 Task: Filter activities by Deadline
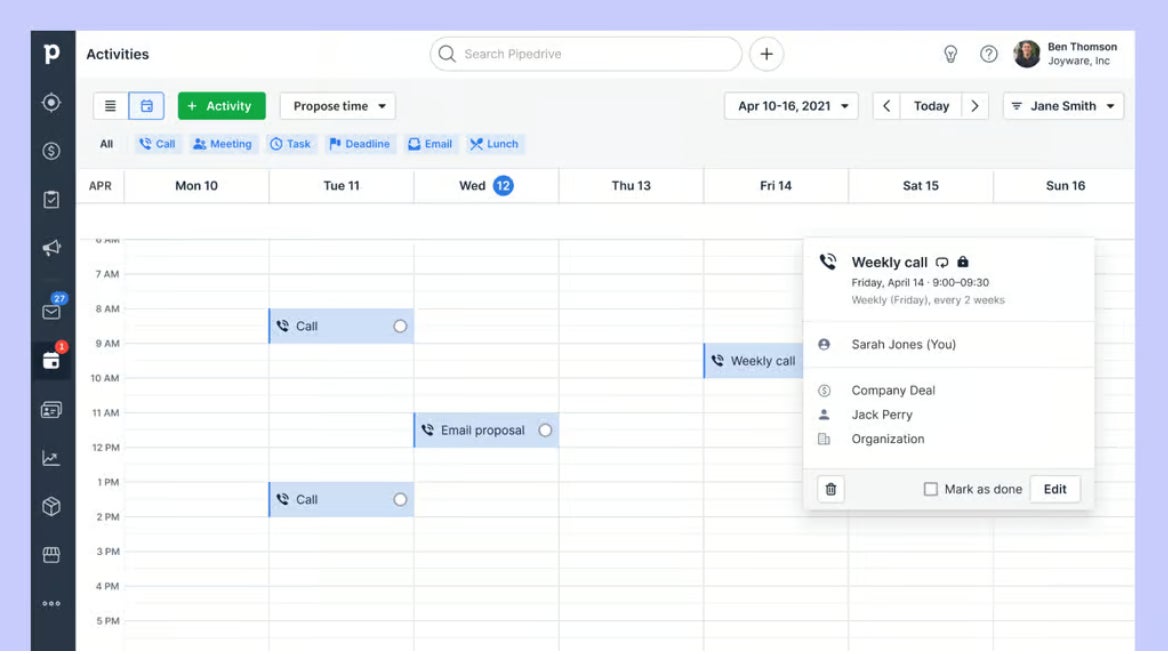(x=359, y=144)
